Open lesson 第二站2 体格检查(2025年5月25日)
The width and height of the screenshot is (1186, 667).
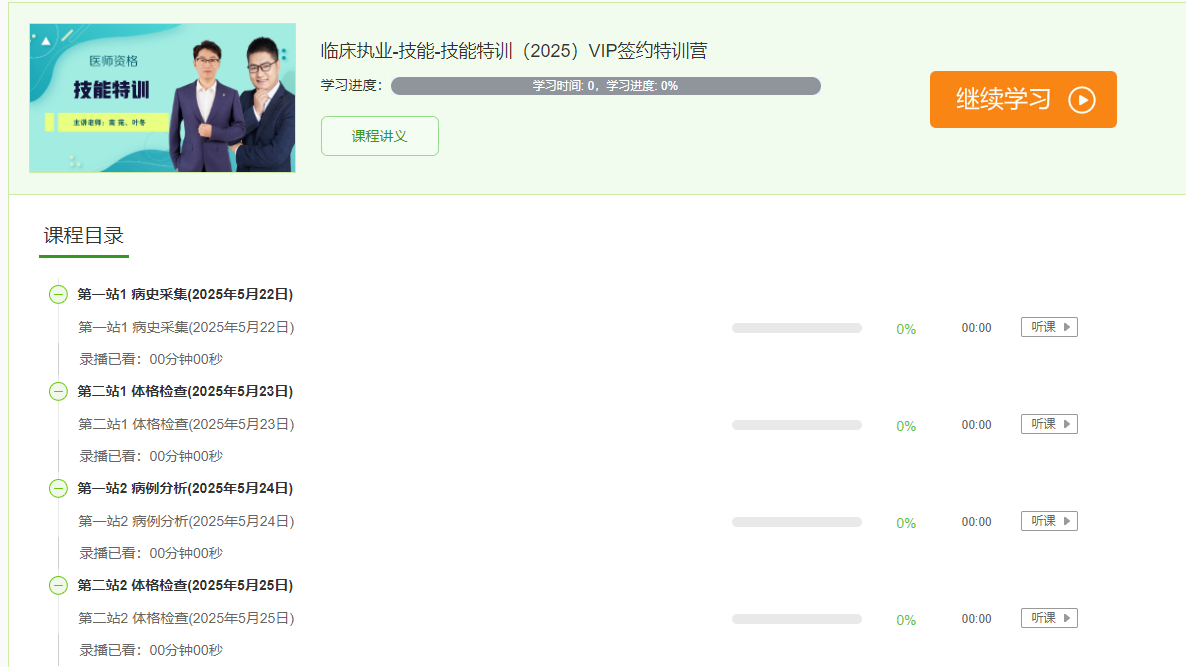click(186, 618)
